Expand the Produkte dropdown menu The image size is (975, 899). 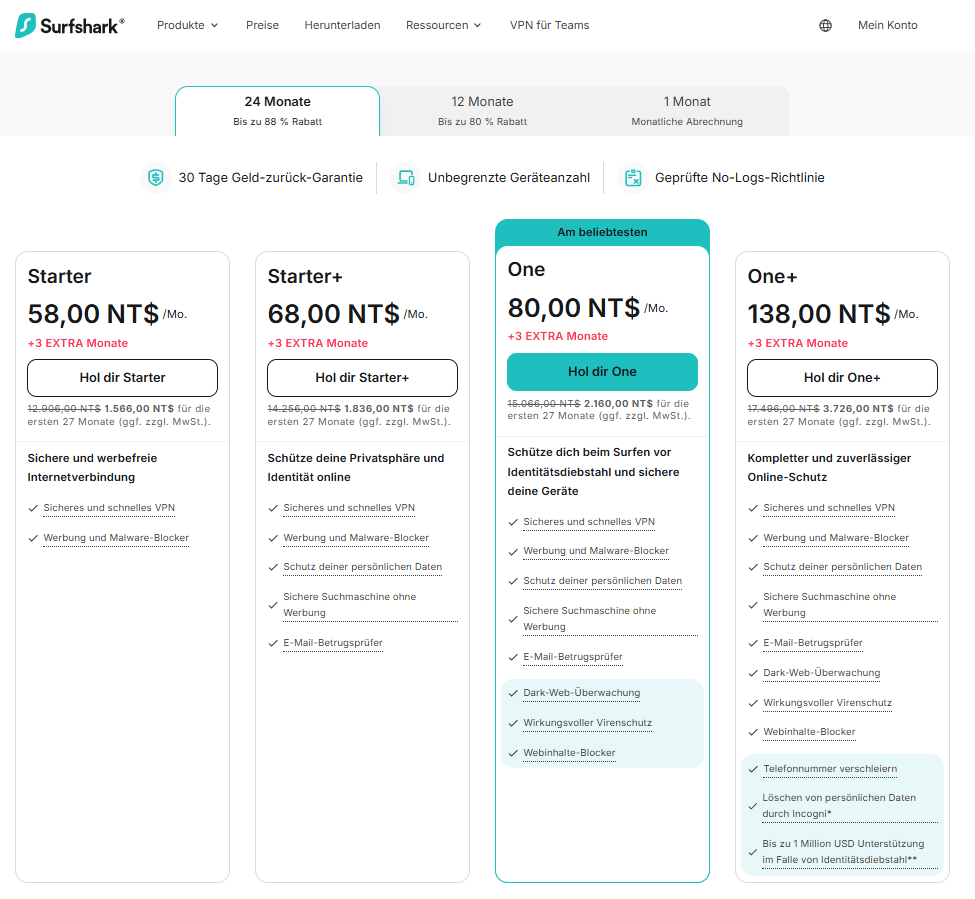pos(187,25)
